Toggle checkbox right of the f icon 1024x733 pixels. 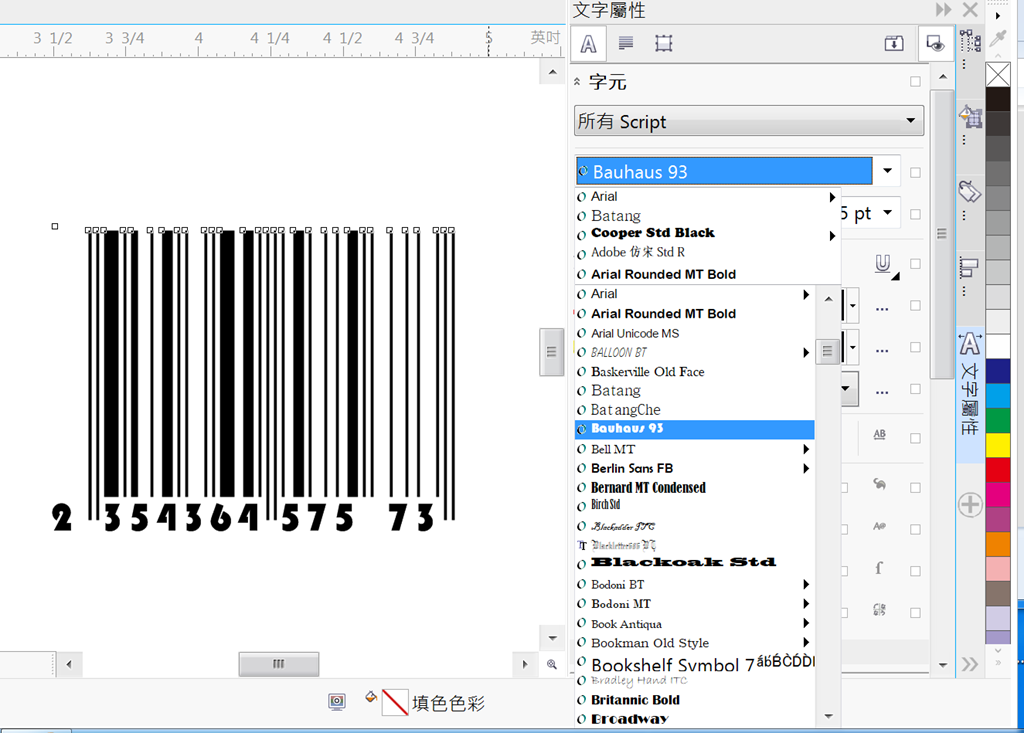click(916, 571)
